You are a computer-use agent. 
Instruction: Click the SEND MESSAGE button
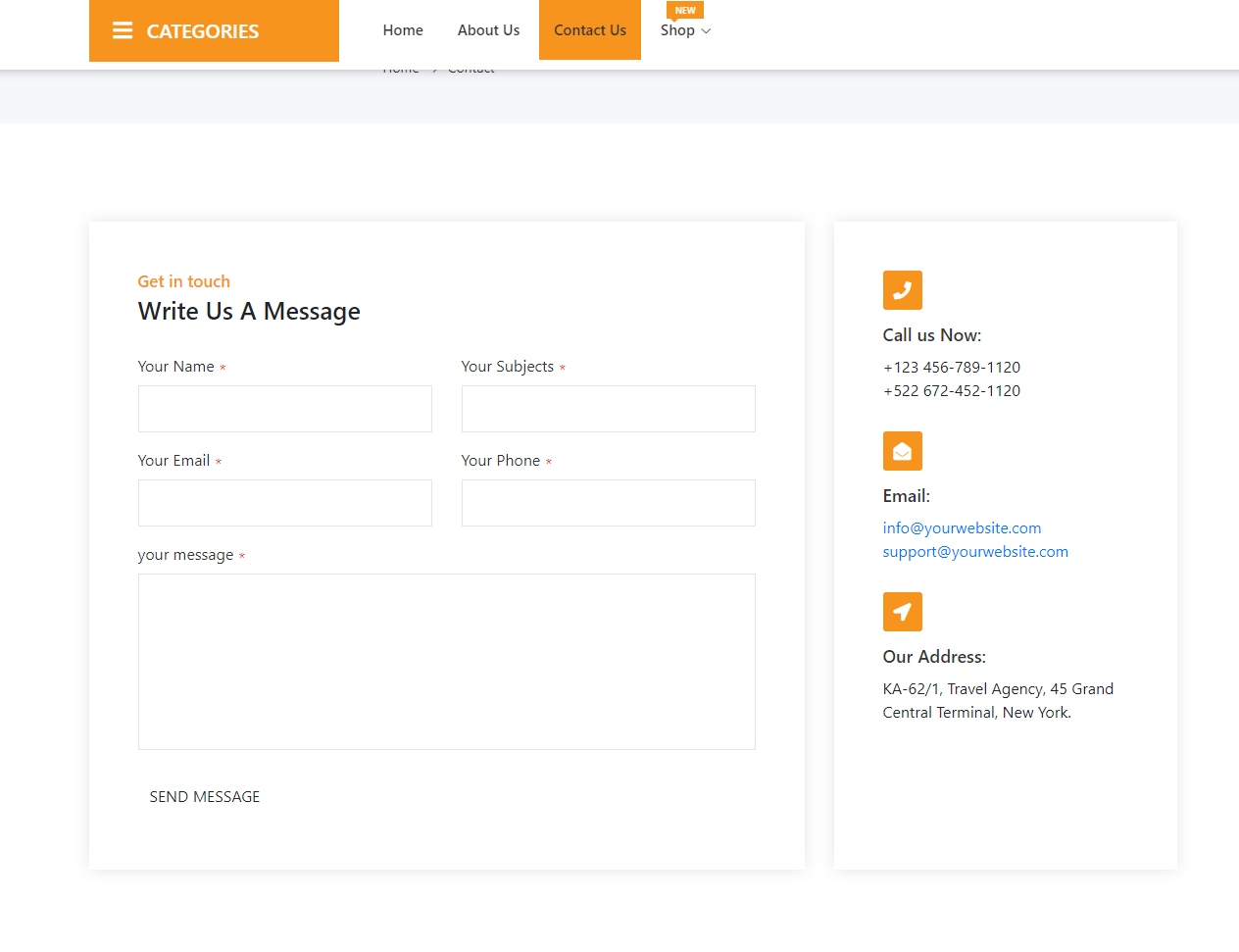coord(205,796)
